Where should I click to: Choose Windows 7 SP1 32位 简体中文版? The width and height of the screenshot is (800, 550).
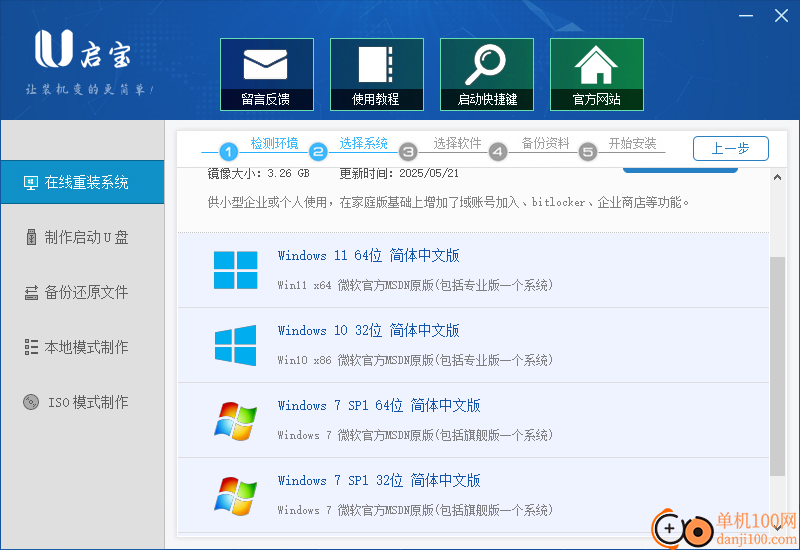[473, 495]
